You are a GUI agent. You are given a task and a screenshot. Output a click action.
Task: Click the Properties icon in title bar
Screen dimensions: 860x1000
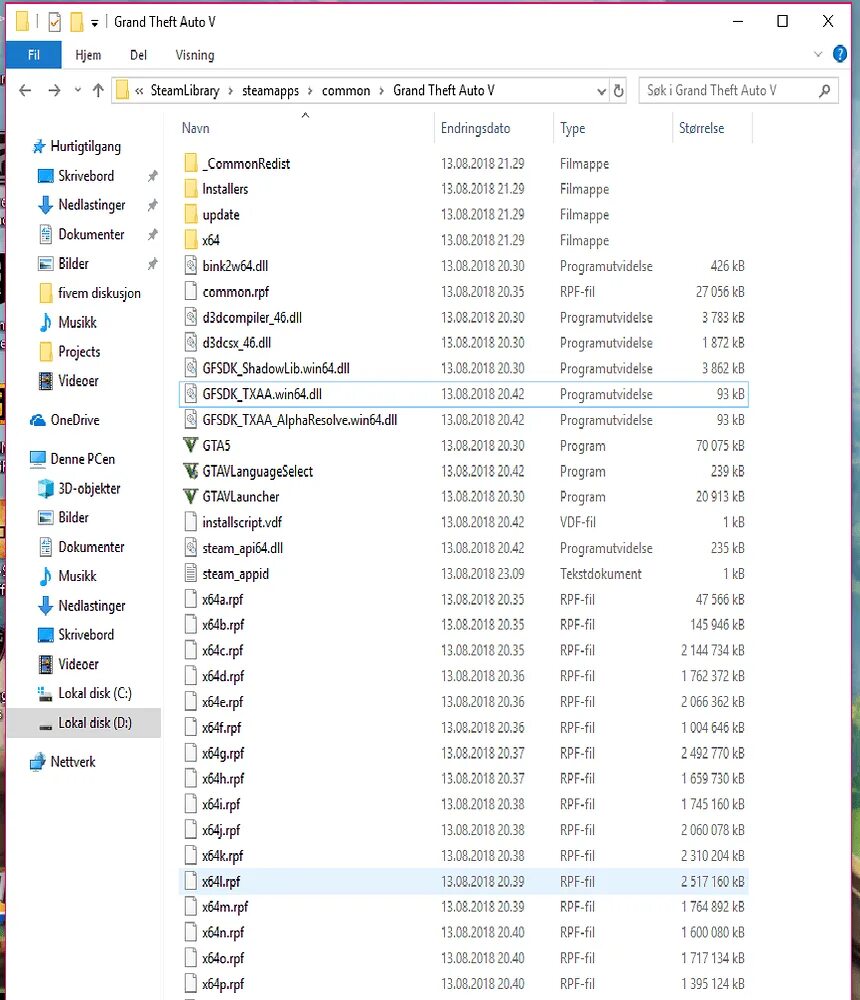(x=55, y=22)
